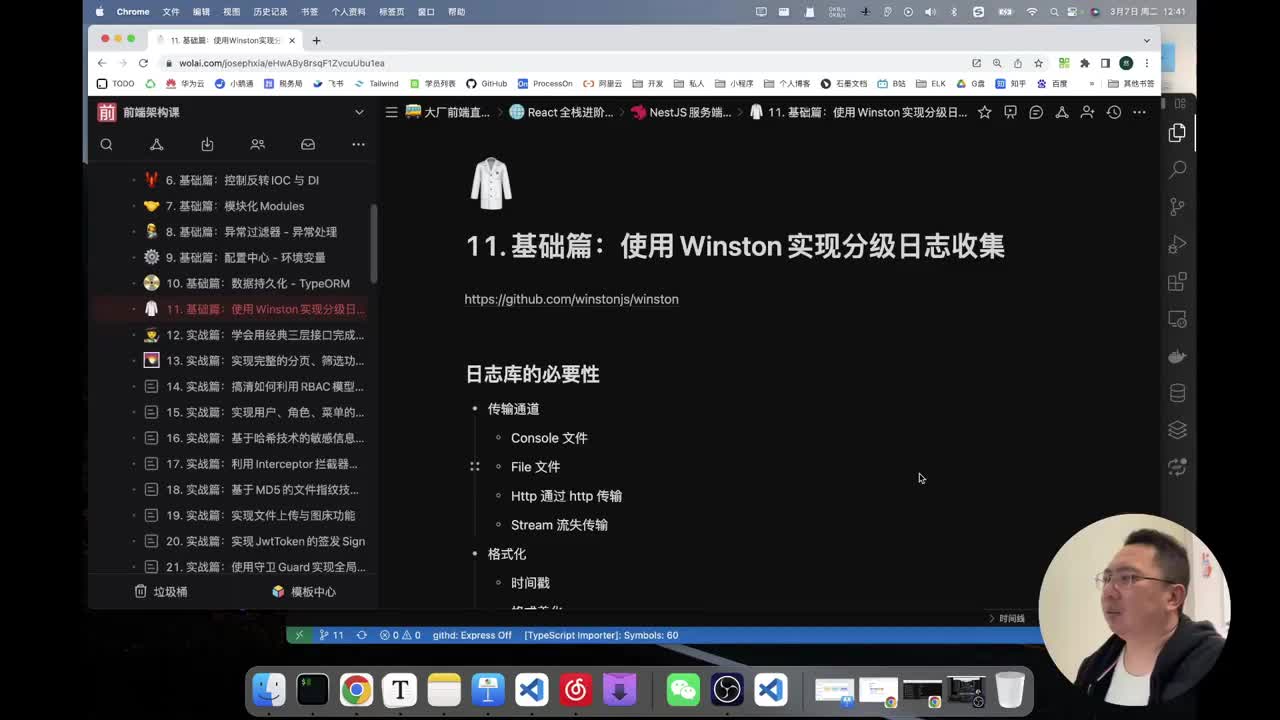Image resolution: width=1280 pixels, height=720 pixels.
Task: Open the inbox icon in sidebar
Action: pyautogui.click(x=308, y=144)
